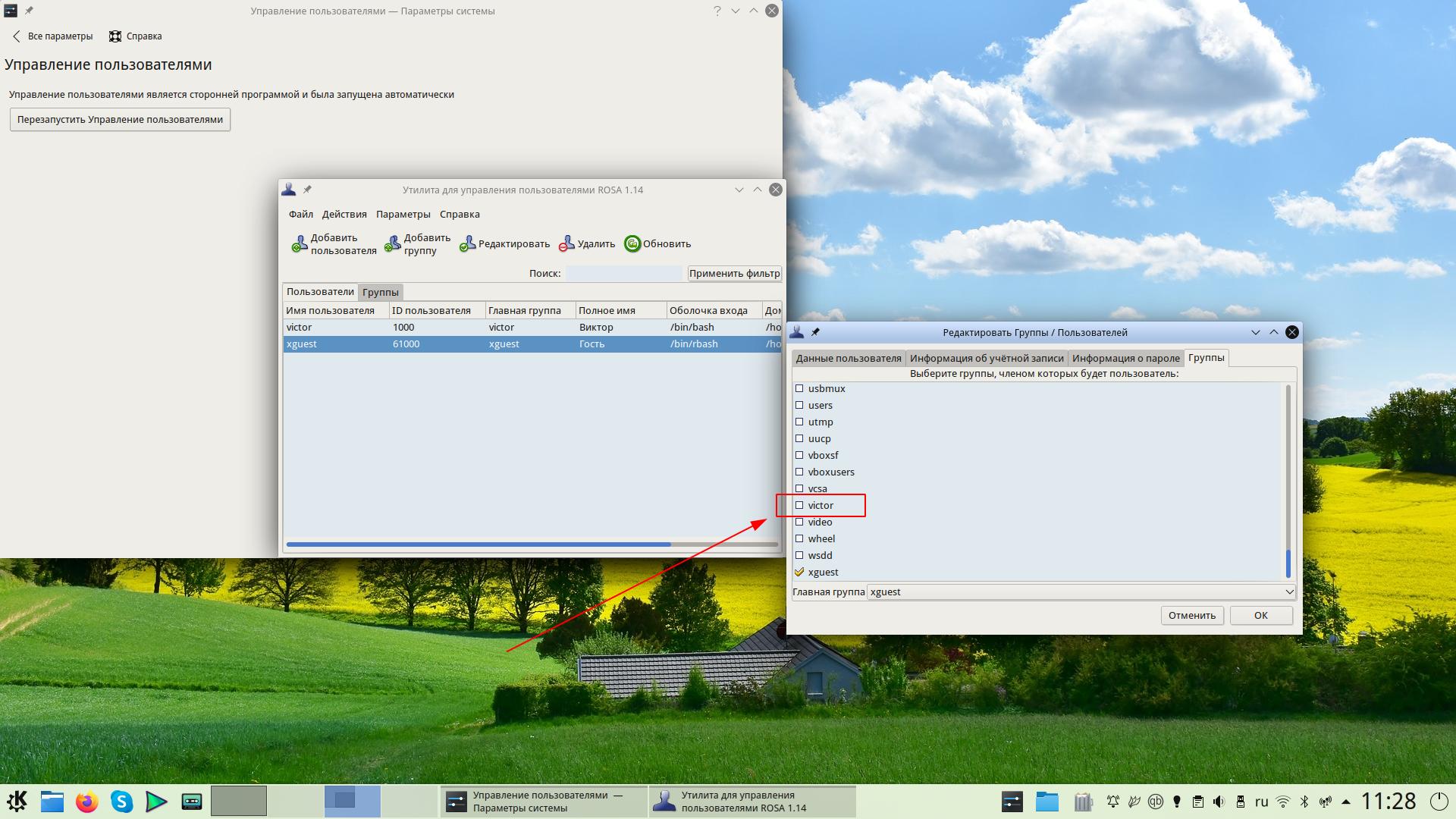
Task: Click the Add user toolbar icon
Action: pyautogui.click(x=300, y=243)
